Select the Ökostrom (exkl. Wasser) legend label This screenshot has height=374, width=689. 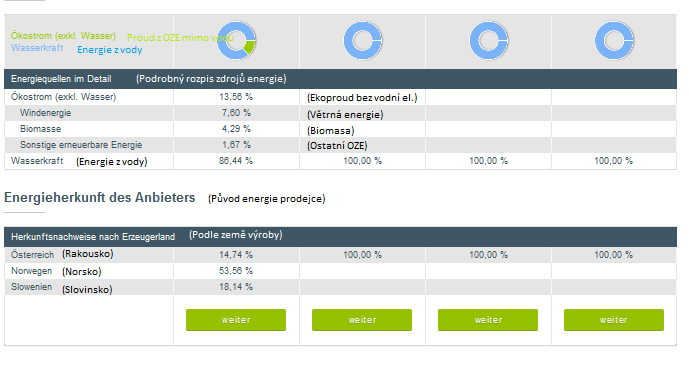[x=63, y=36]
